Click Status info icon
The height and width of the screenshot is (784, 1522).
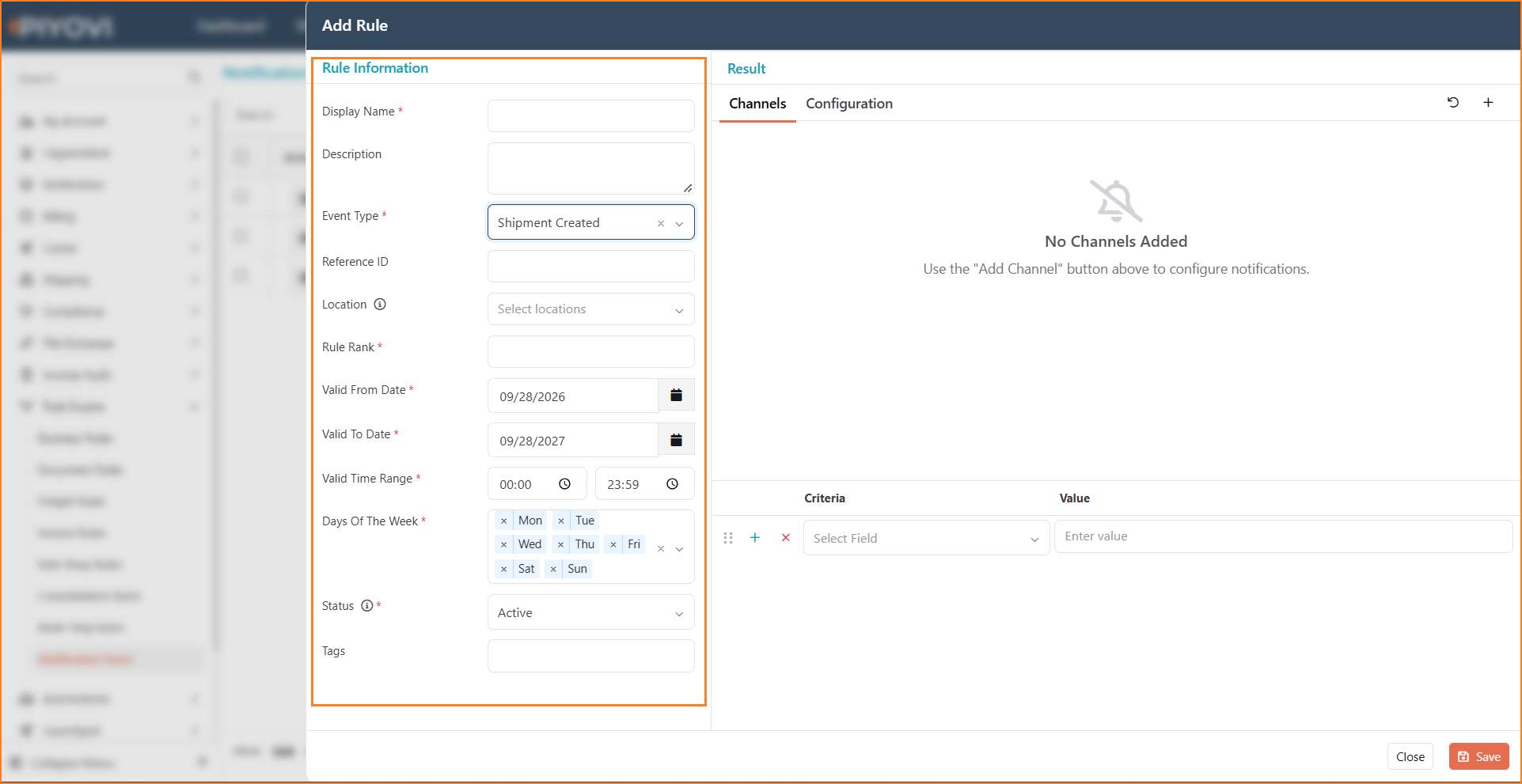(x=367, y=605)
